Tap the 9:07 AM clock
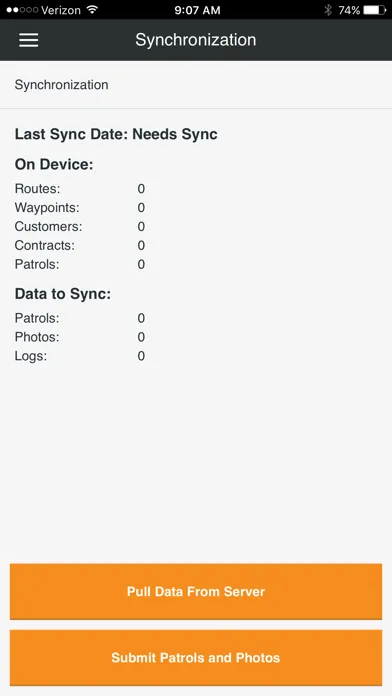Image resolution: width=392 pixels, height=696 pixels. 197,10
